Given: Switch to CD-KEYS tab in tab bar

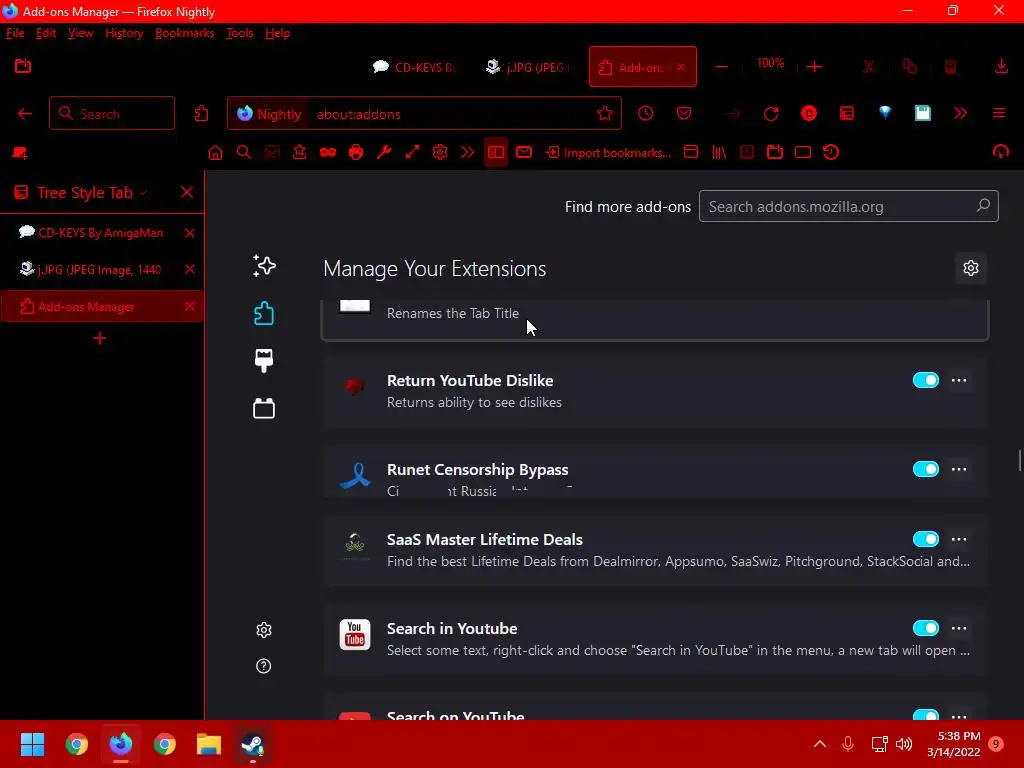Looking at the screenshot, I should 413,67.
